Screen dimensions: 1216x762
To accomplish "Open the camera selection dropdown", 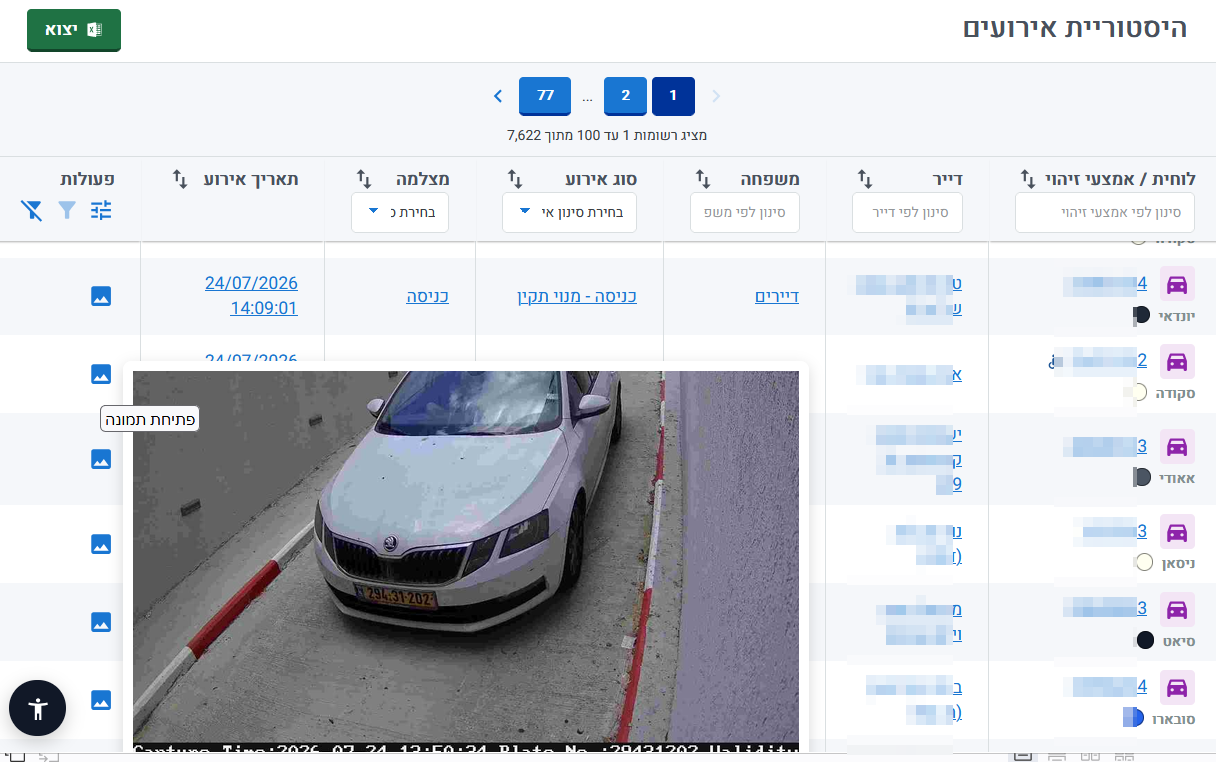I will [400, 213].
